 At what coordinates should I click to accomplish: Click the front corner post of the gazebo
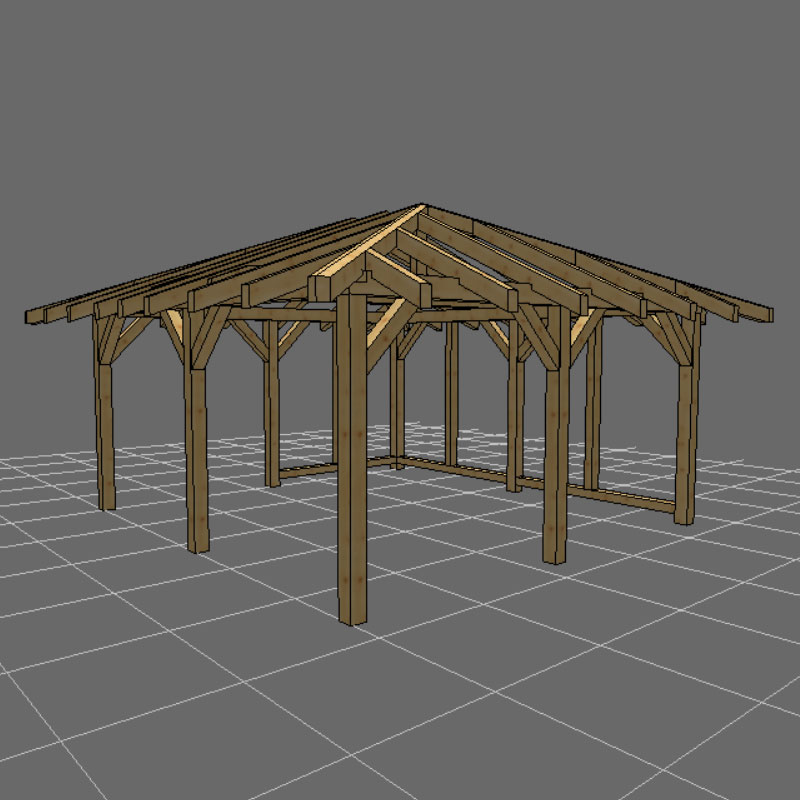tap(351, 460)
